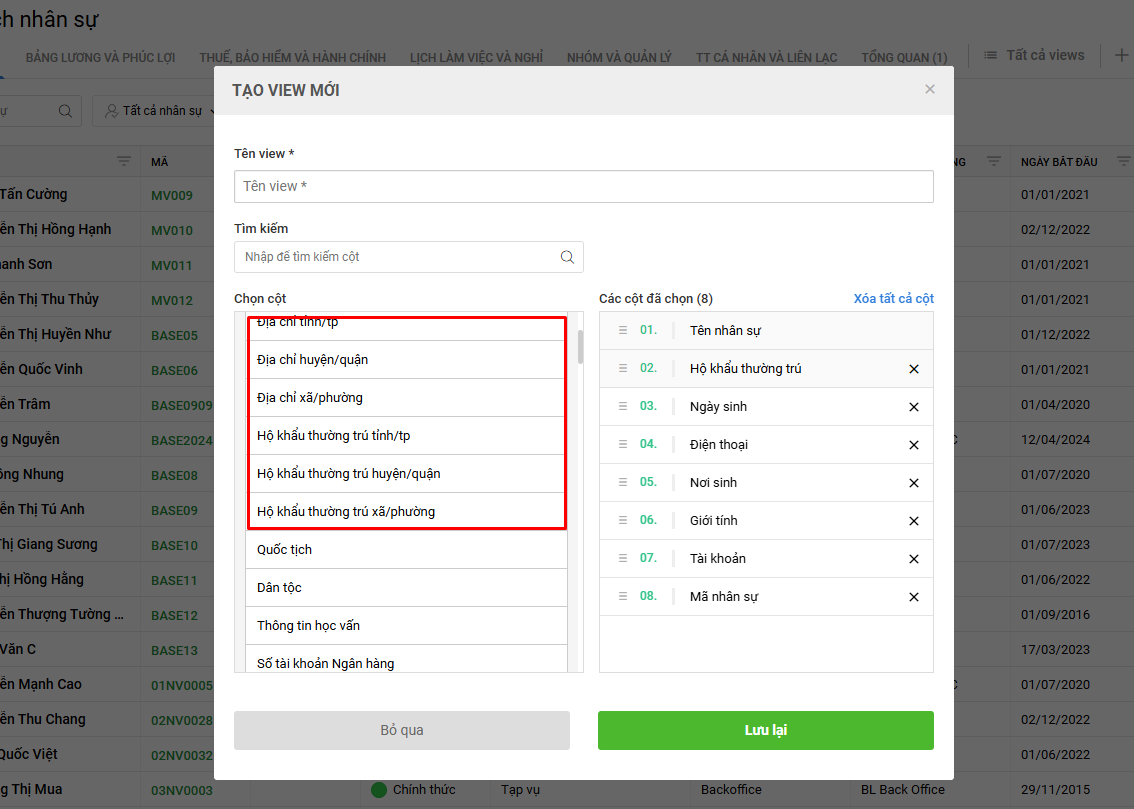Click Tấn Cường employee name
This screenshot has width=1134, height=809.
tap(33, 194)
